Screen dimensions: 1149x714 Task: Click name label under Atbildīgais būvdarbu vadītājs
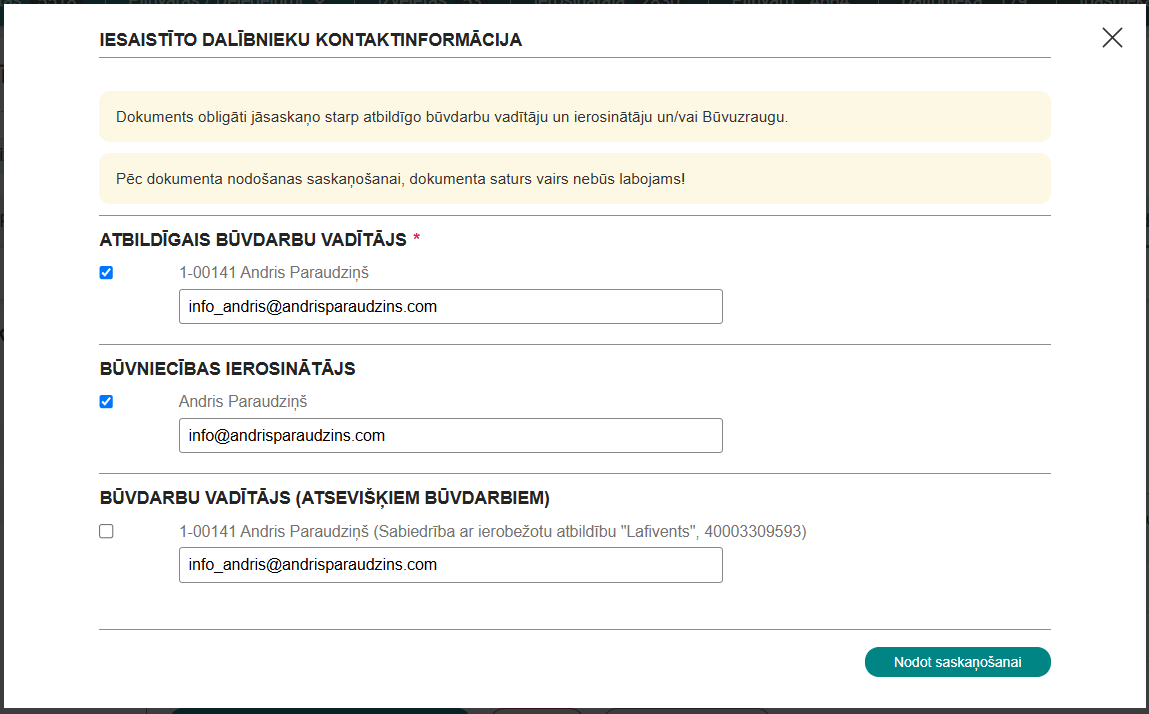[266, 272]
